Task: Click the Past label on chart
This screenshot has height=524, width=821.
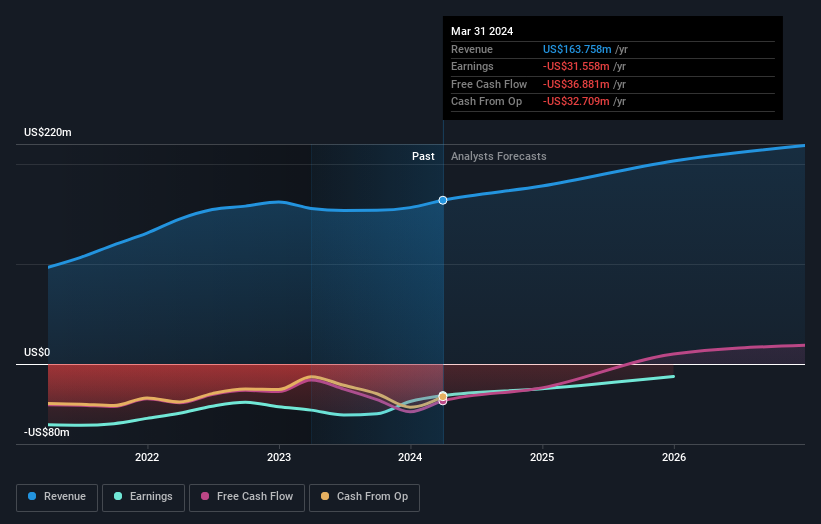Action: 423,157
